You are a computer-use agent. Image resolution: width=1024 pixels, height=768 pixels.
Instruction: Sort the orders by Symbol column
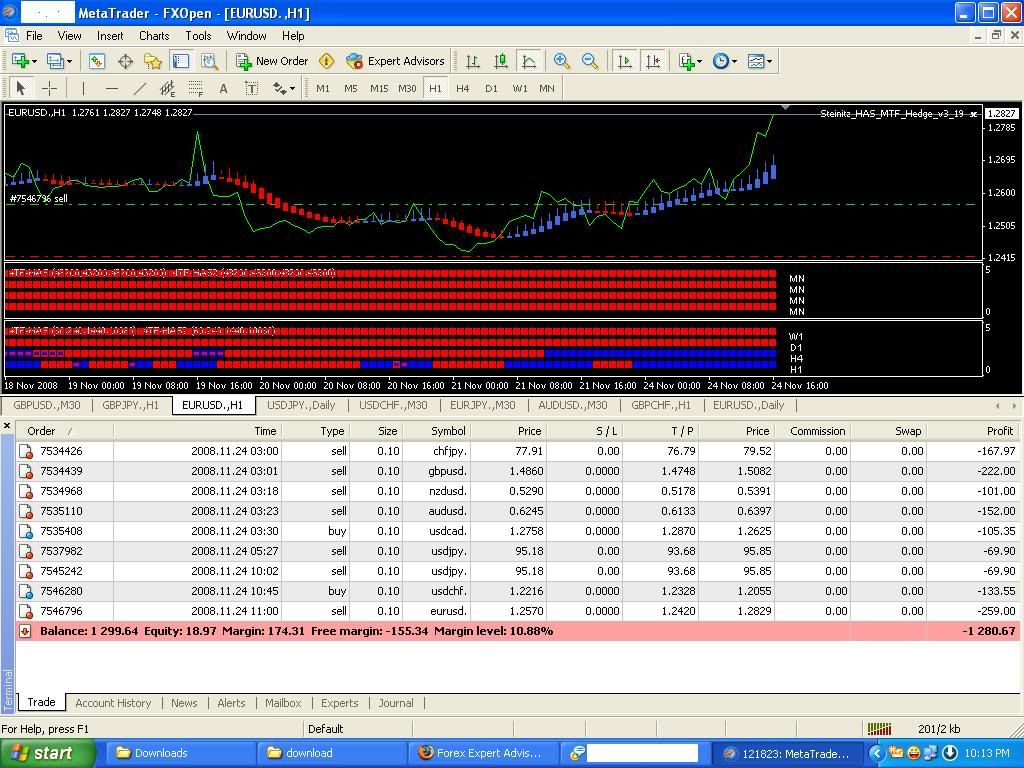point(436,431)
